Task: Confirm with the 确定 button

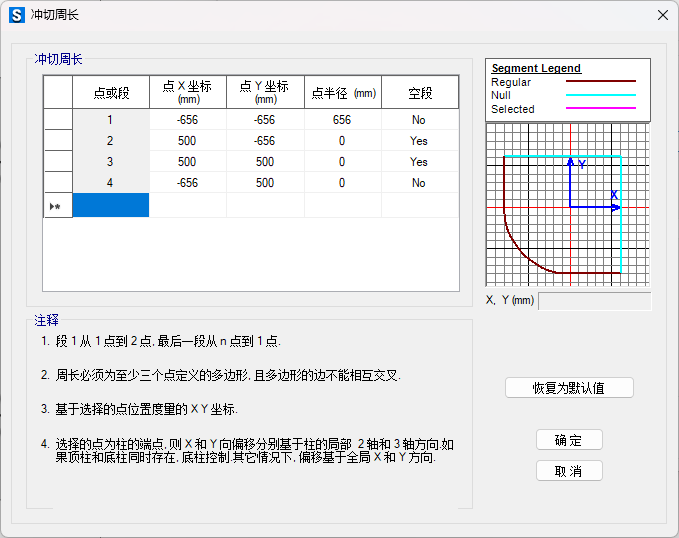Action: coord(569,440)
